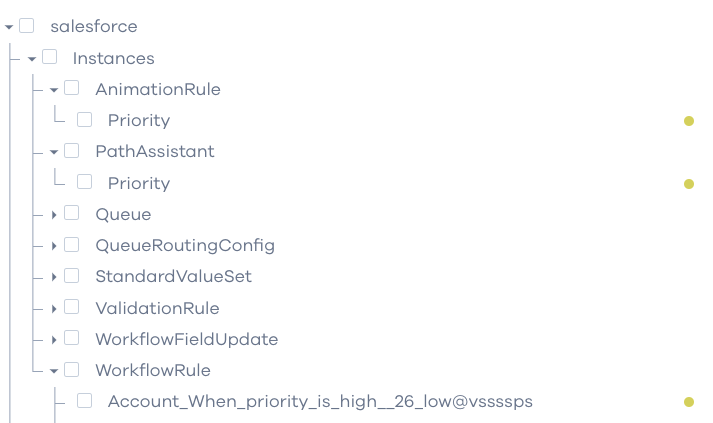713x423 pixels.
Task: Enable the WorkflowFieldUpdate checkbox
Action: coord(71,338)
